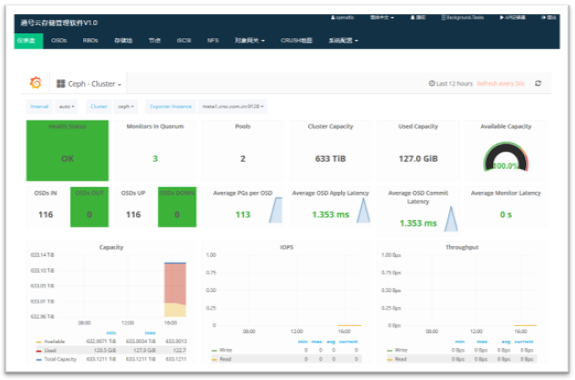The height and width of the screenshot is (380, 575).
Task: Open the Exporter Instance meta1 dropdown
Action: coord(232,106)
